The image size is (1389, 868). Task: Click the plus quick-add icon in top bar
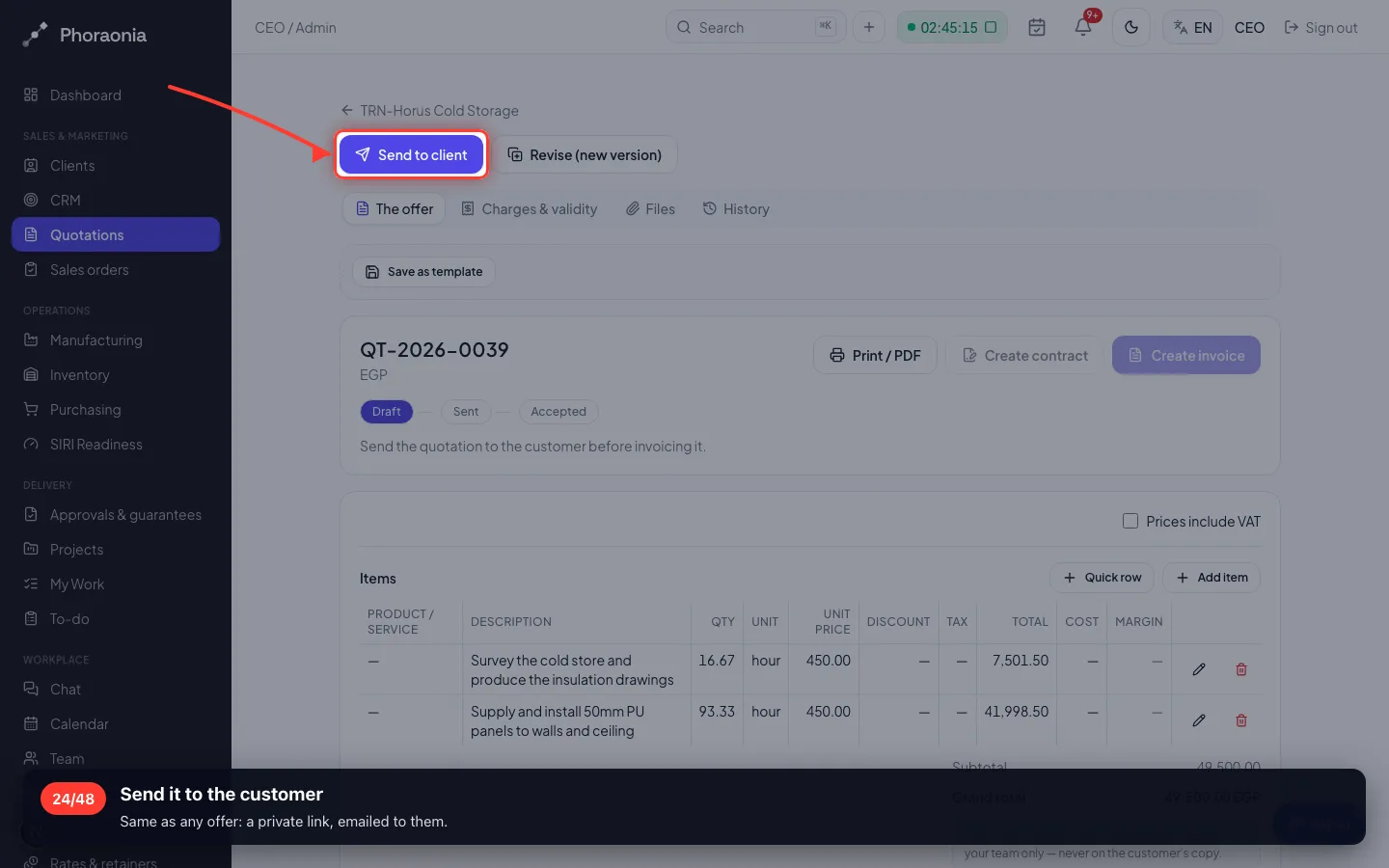click(x=869, y=27)
